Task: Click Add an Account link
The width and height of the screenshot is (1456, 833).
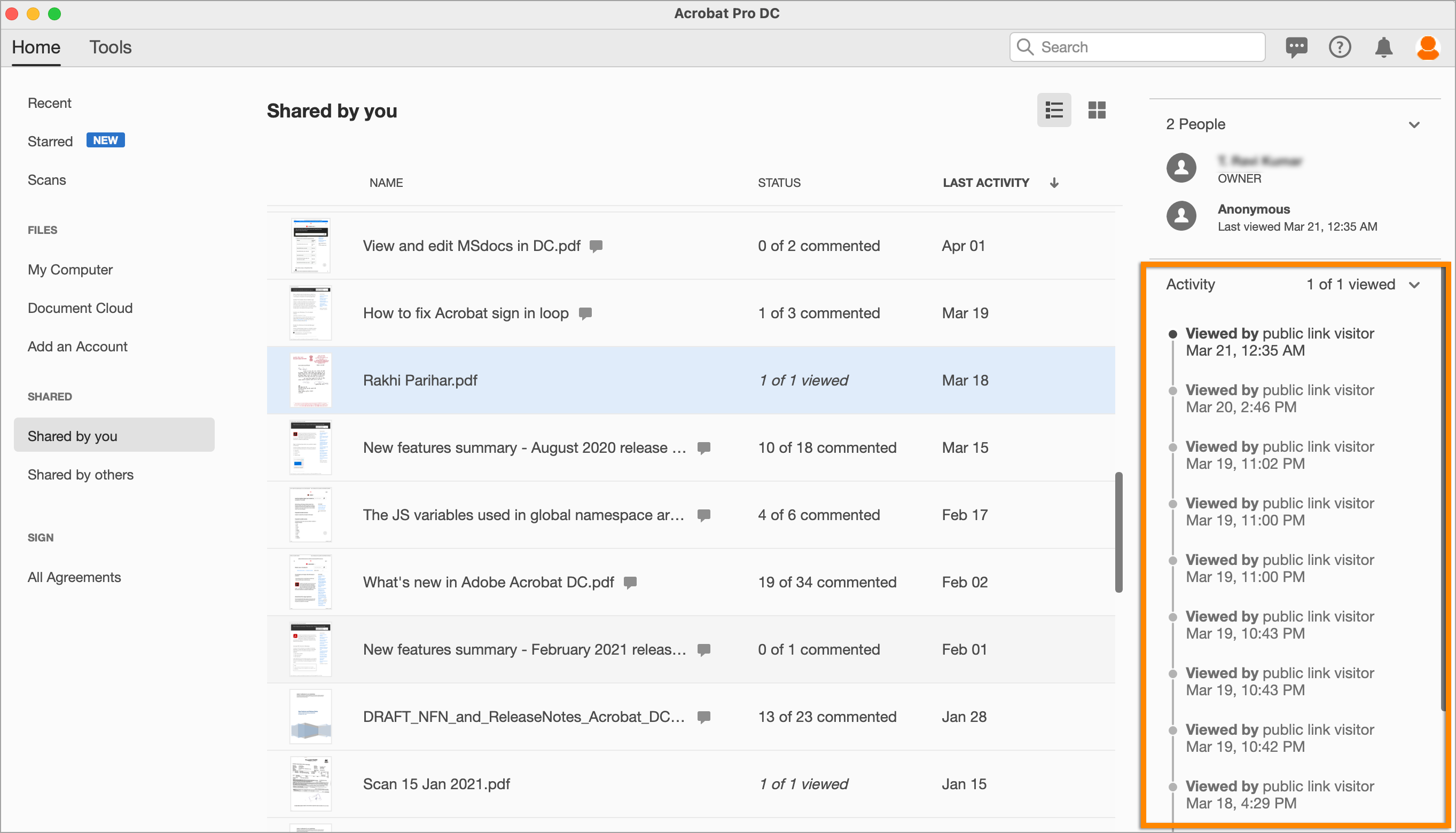Action: coord(78,347)
